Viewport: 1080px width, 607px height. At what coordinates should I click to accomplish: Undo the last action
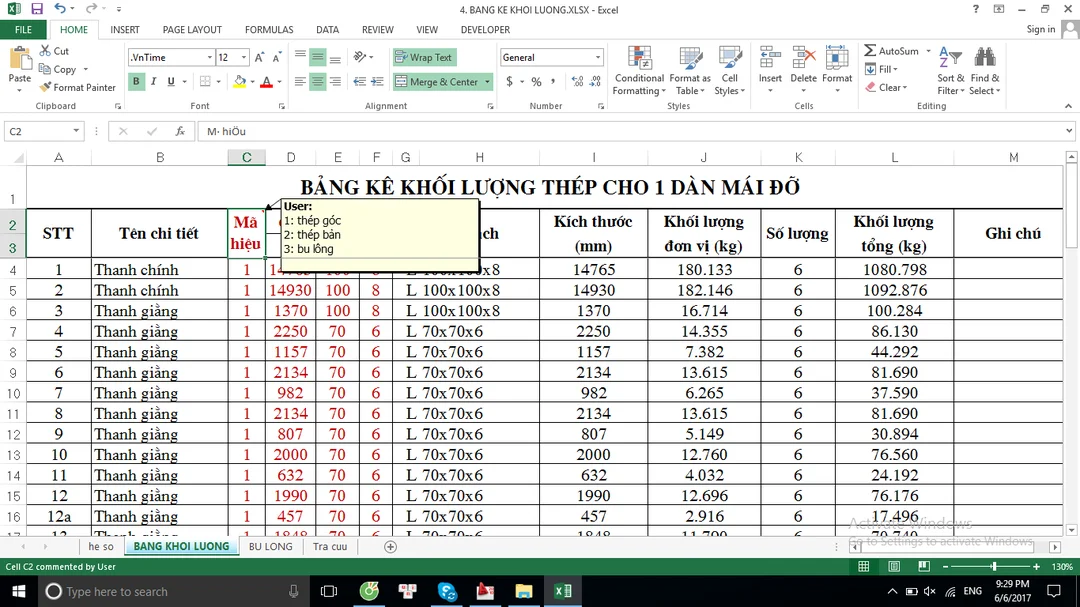[x=60, y=9]
